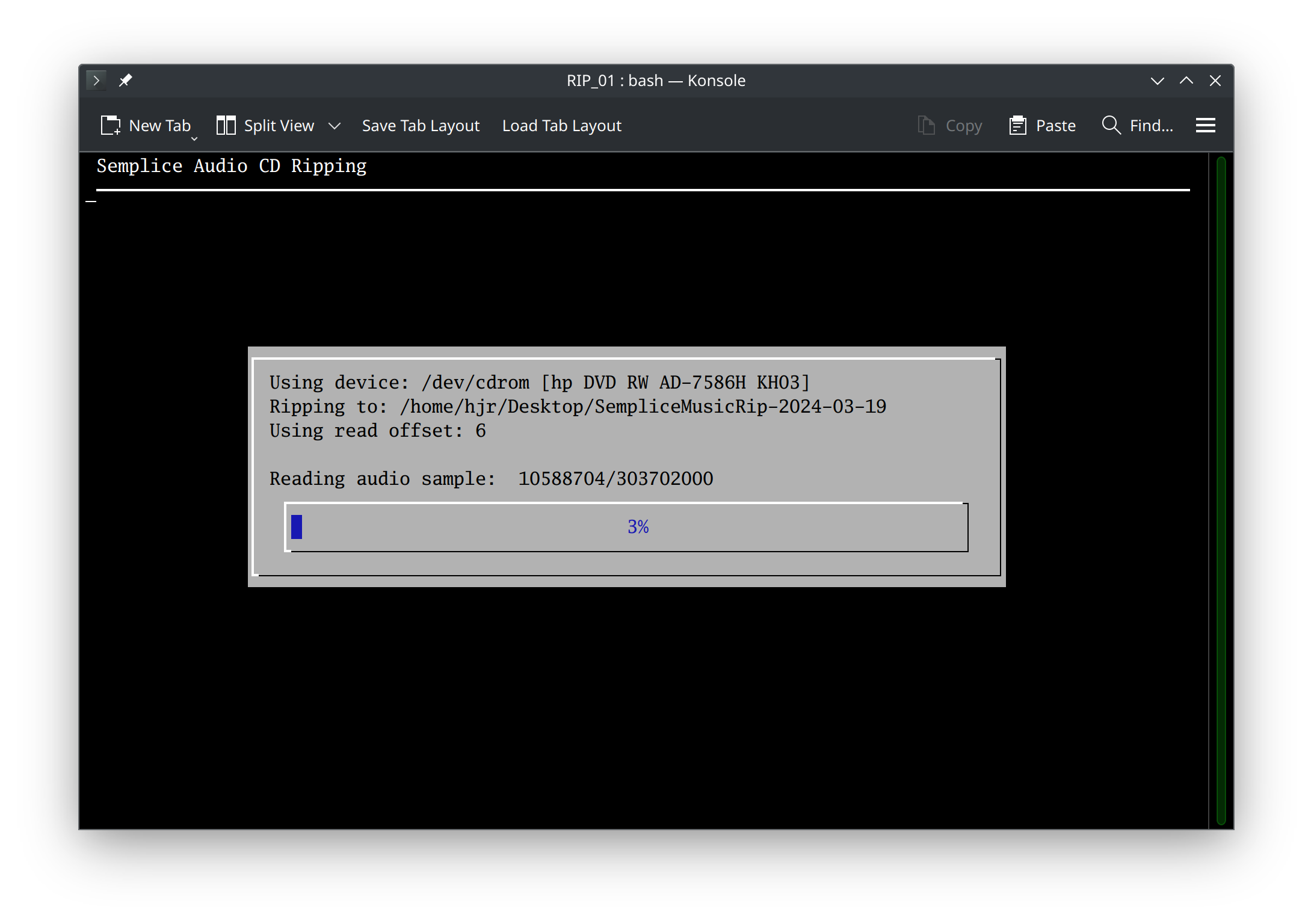Click Load Tab Layout
This screenshot has width=1314, height=924.
tap(561, 125)
